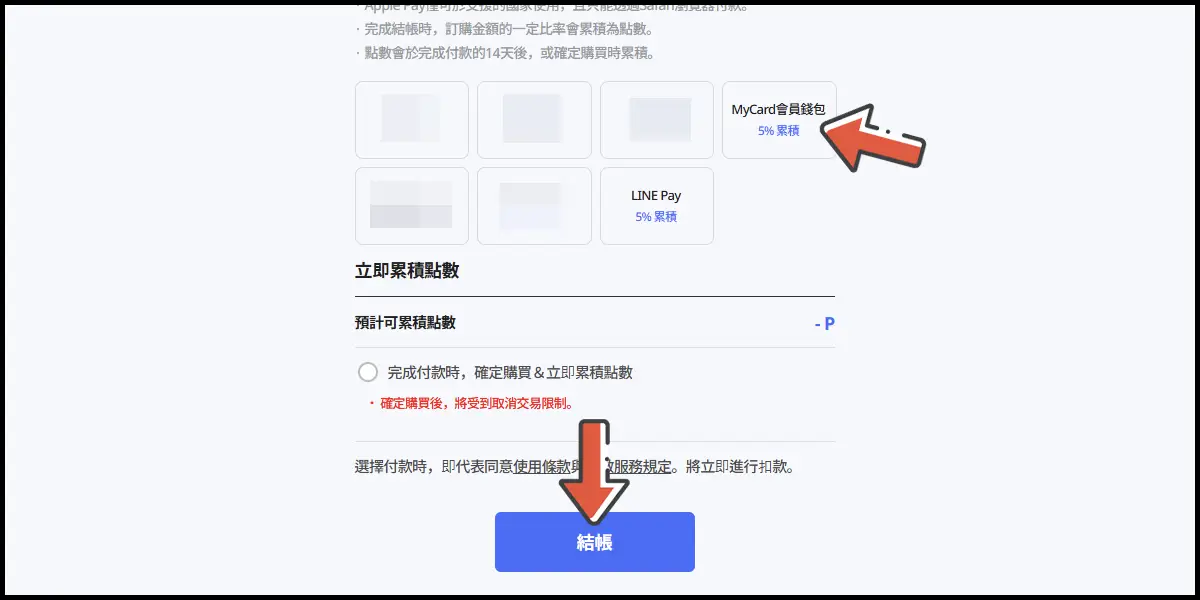Image resolution: width=1200 pixels, height=600 pixels.
Task: Pick the blurred payment tile left of LINE Pay
Action: [534, 206]
